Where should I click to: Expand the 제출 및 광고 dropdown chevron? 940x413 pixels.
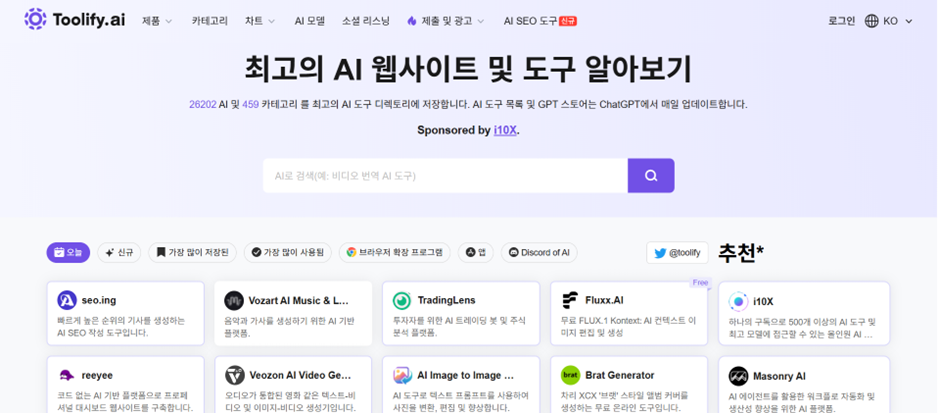pos(481,22)
